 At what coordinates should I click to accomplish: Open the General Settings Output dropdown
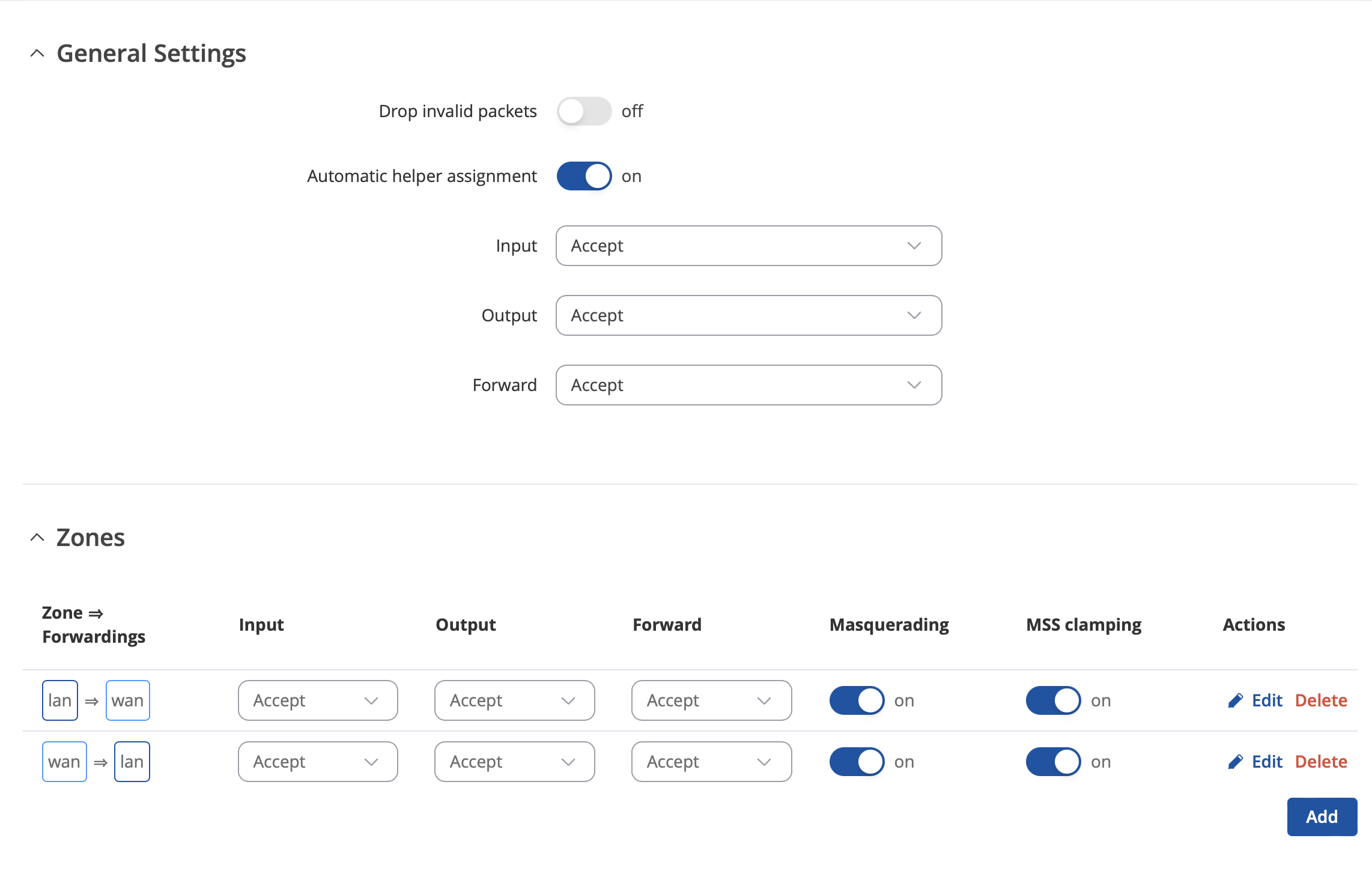pyautogui.click(x=748, y=315)
